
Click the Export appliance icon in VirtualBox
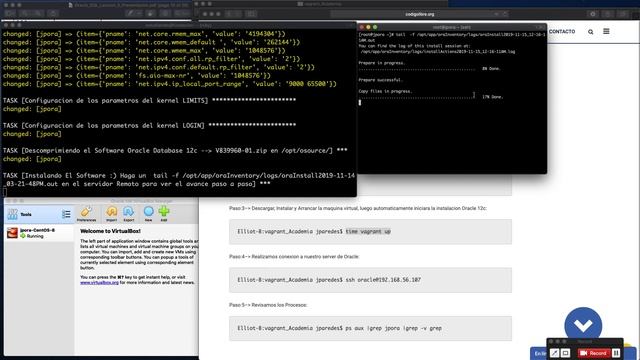(x=129, y=214)
